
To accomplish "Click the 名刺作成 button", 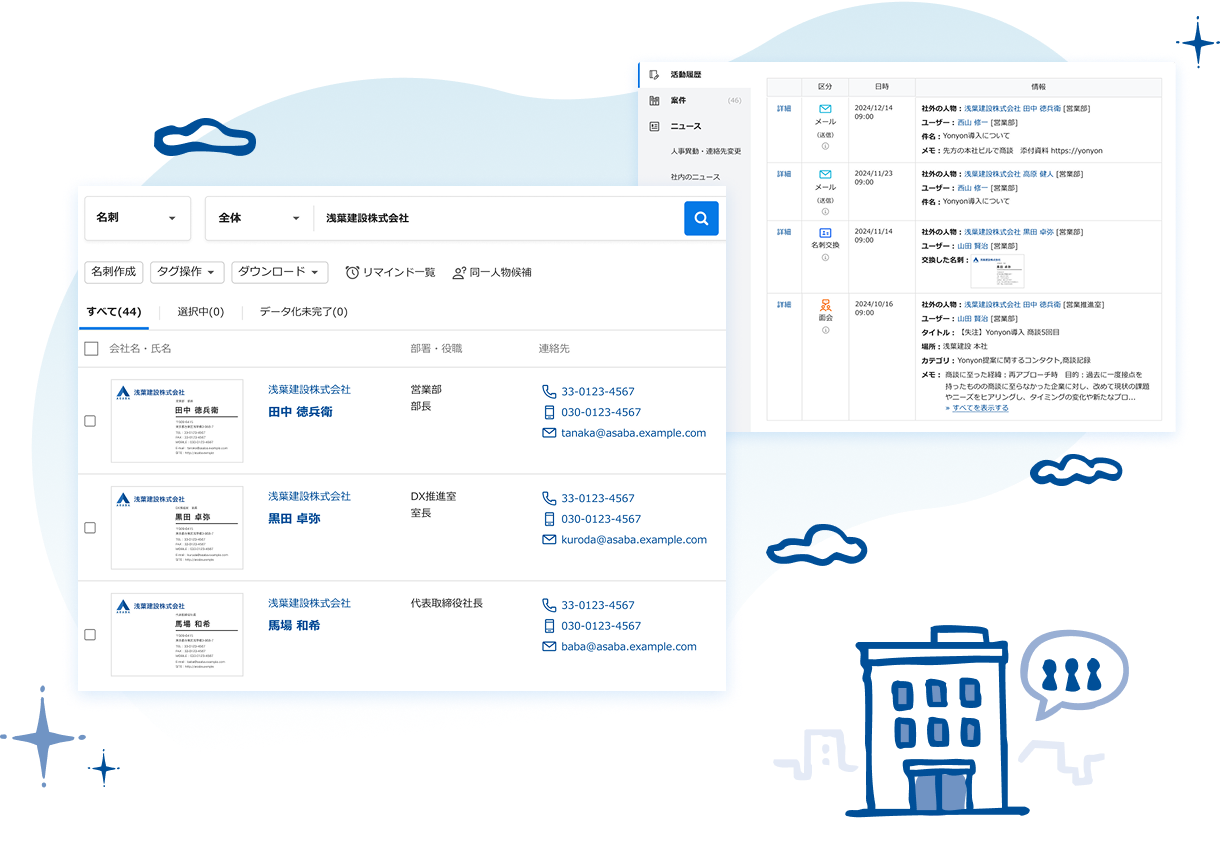I will [113, 272].
